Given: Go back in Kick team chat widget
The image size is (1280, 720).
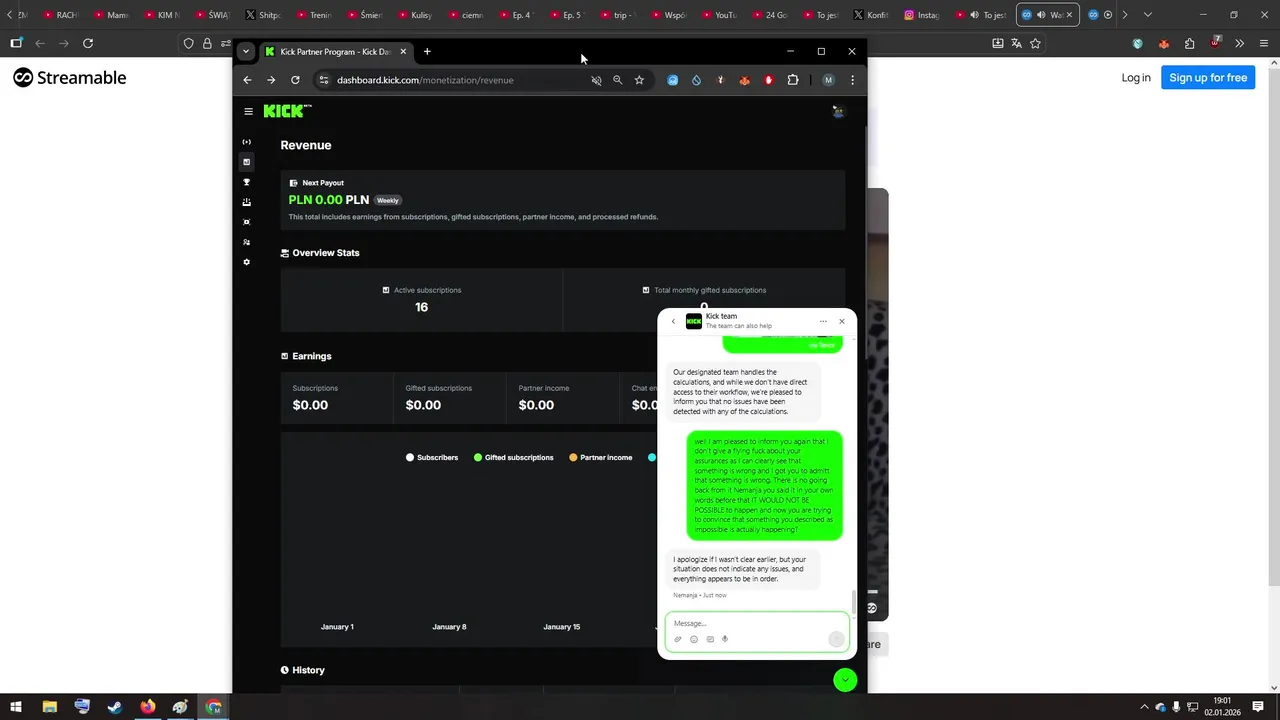Looking at the screenshot, I should (673, 321).
